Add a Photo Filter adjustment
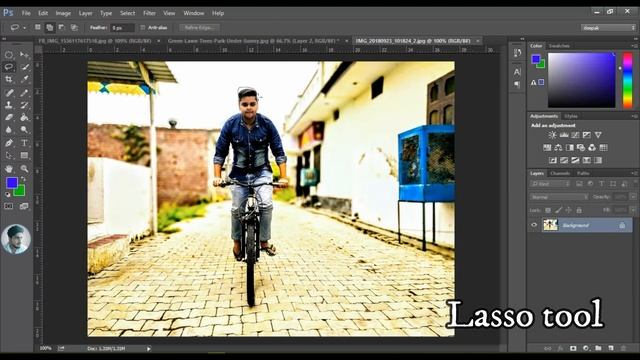Screen dimensions: 640x360 [x=581, y=148]
